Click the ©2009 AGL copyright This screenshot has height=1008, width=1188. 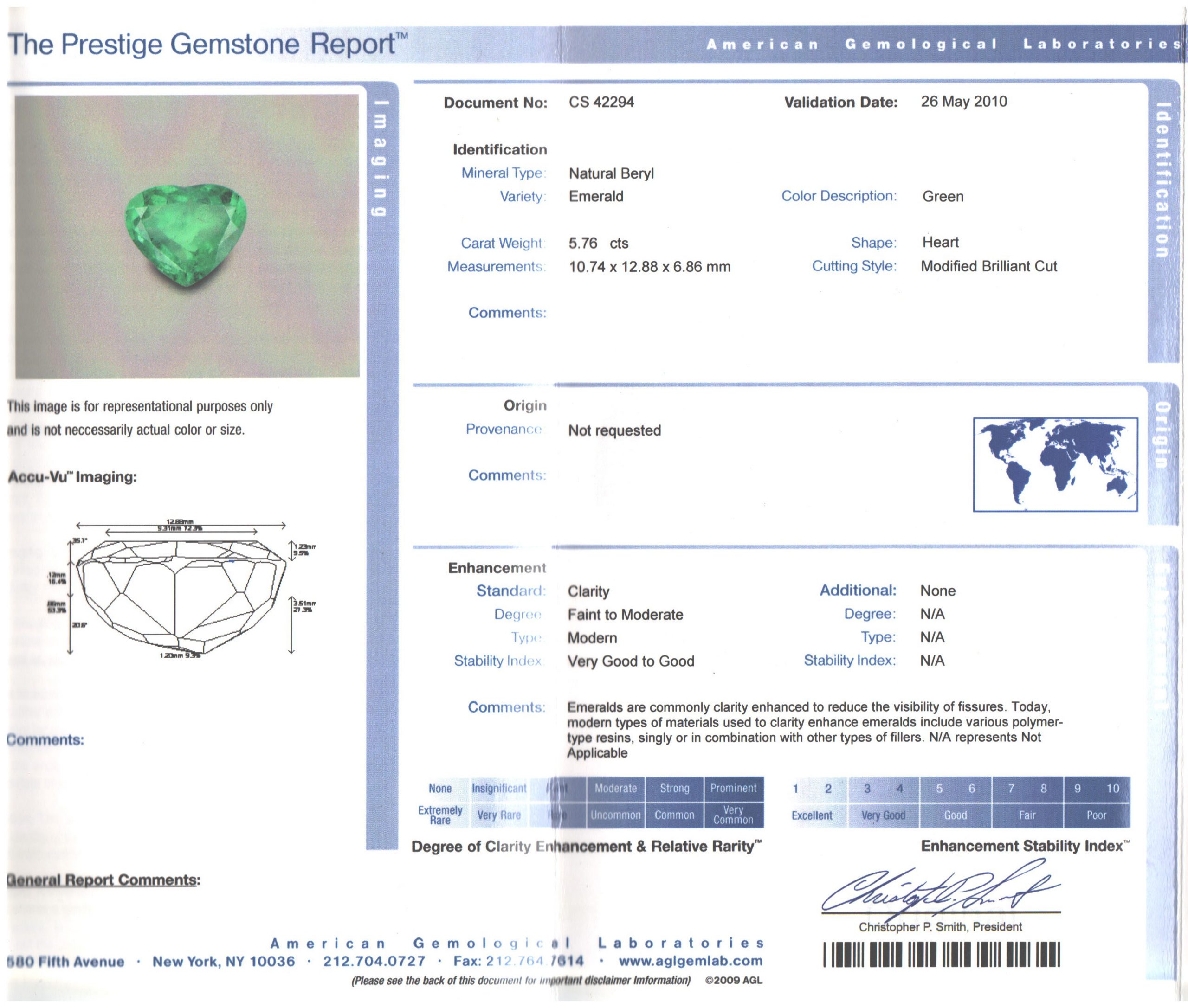pos(734,981)
